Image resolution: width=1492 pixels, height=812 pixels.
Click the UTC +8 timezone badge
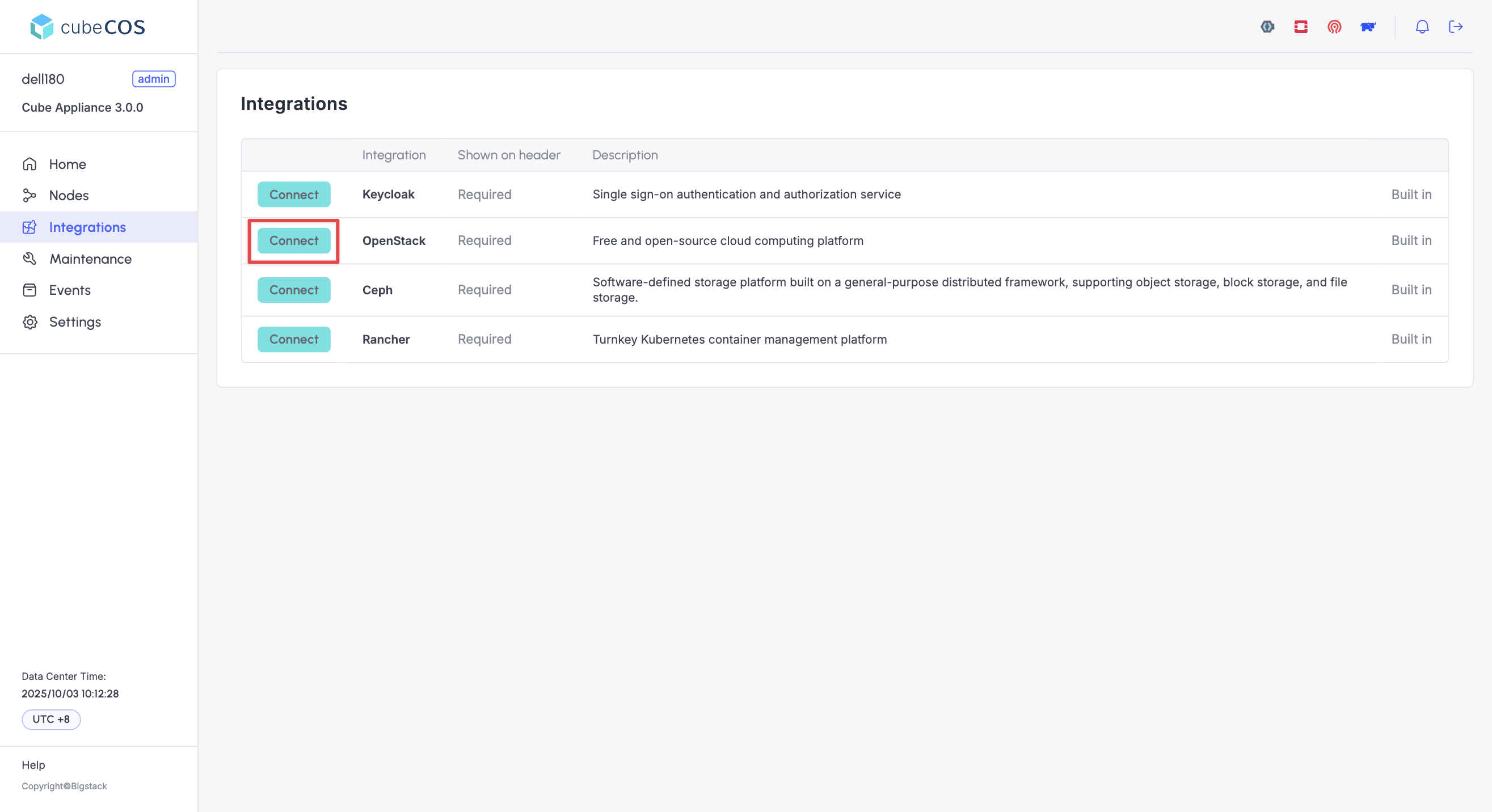[x=51, y=720]
